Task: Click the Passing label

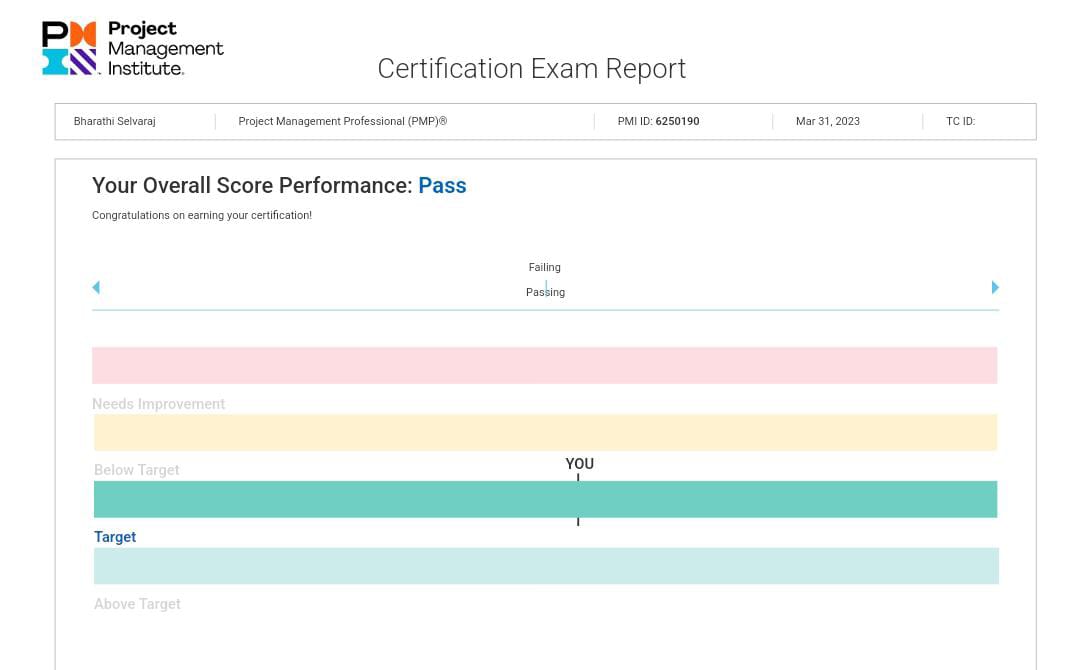Action: click(x=546, y=292)
